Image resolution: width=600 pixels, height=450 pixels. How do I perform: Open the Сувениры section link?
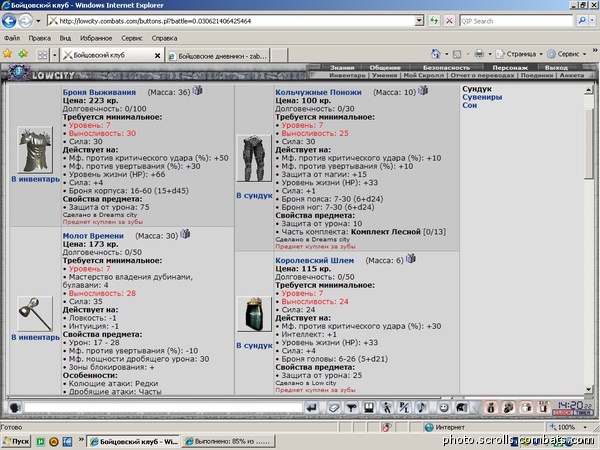(482, 97)
